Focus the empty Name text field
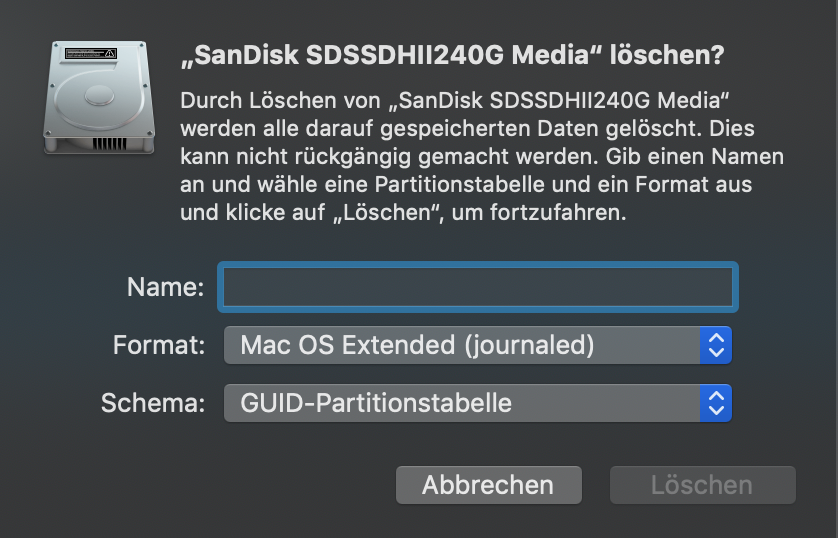The width and height of the screenshot is (838, 538). pos(479,288)
